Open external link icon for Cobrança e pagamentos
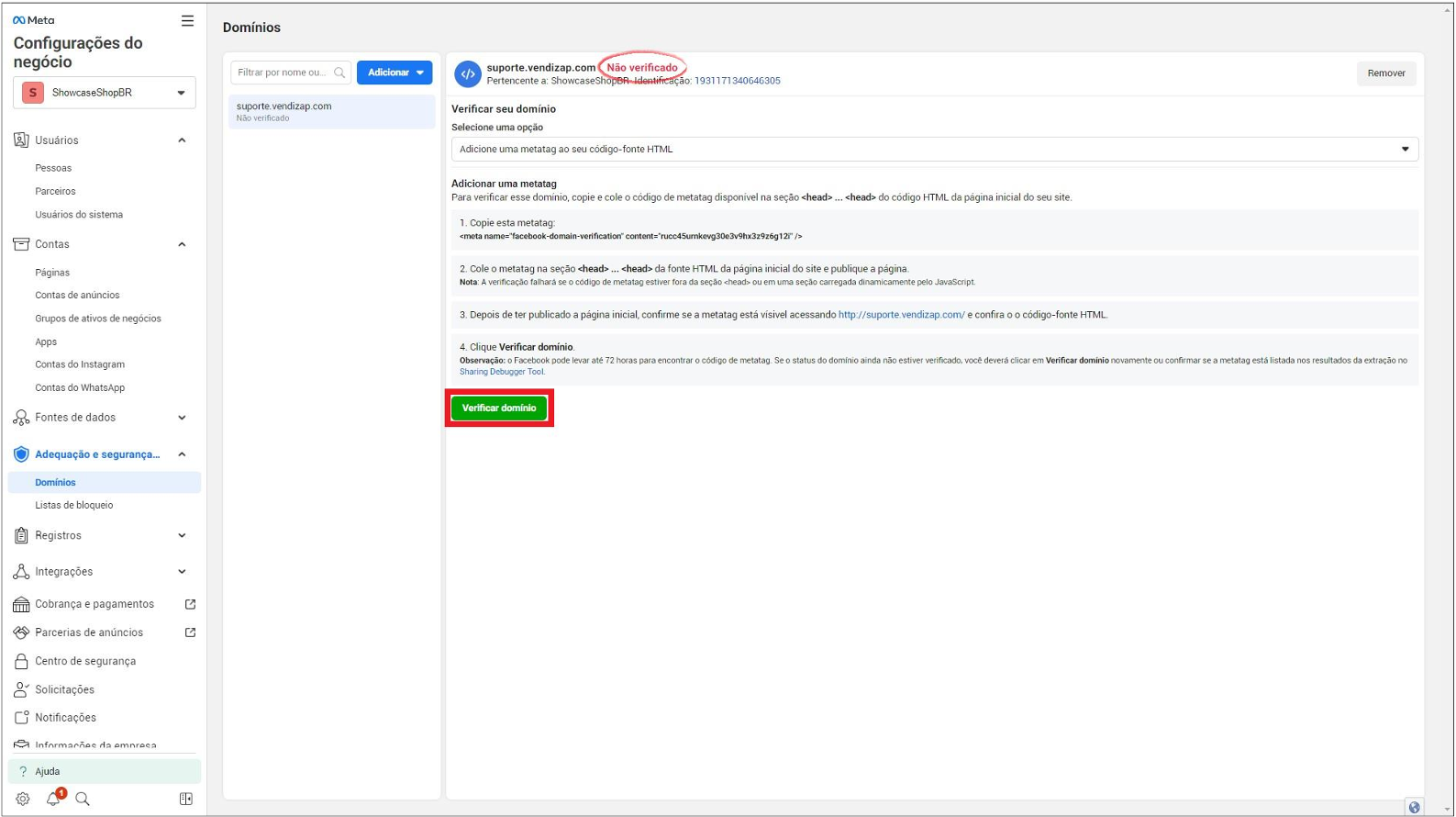Image resolution: width=1456 pixels, height=817 pixels. (190, 604)
